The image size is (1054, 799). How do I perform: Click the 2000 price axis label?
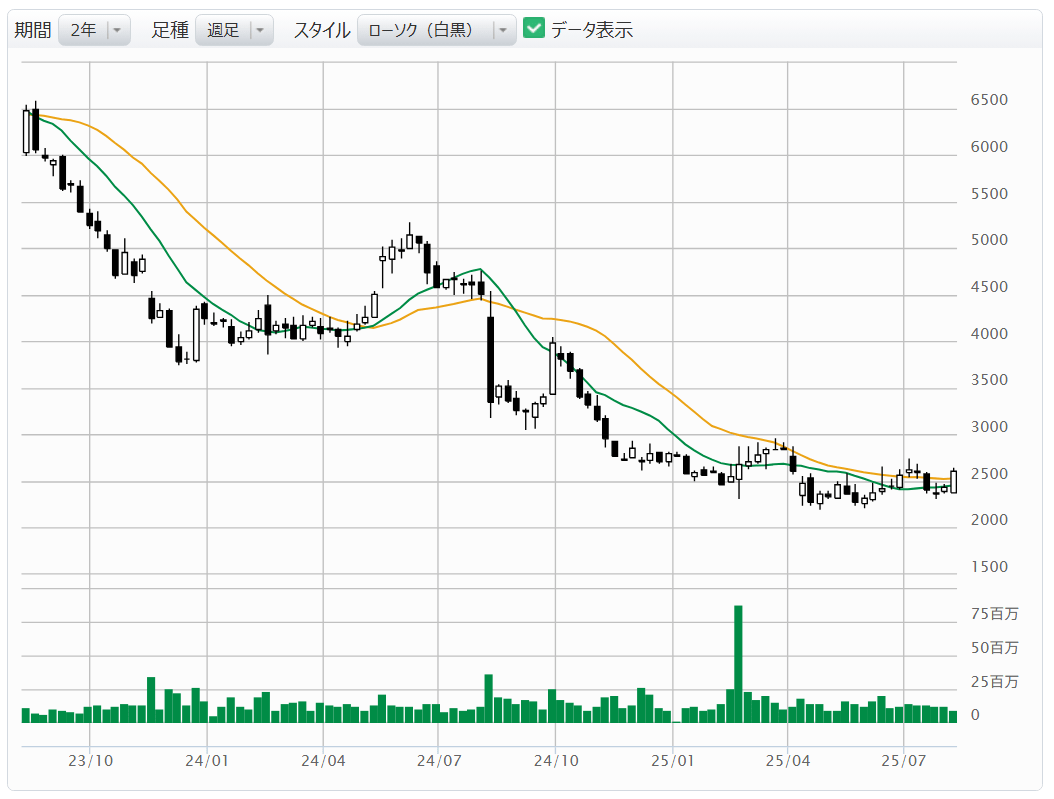[x=988, y=520]
